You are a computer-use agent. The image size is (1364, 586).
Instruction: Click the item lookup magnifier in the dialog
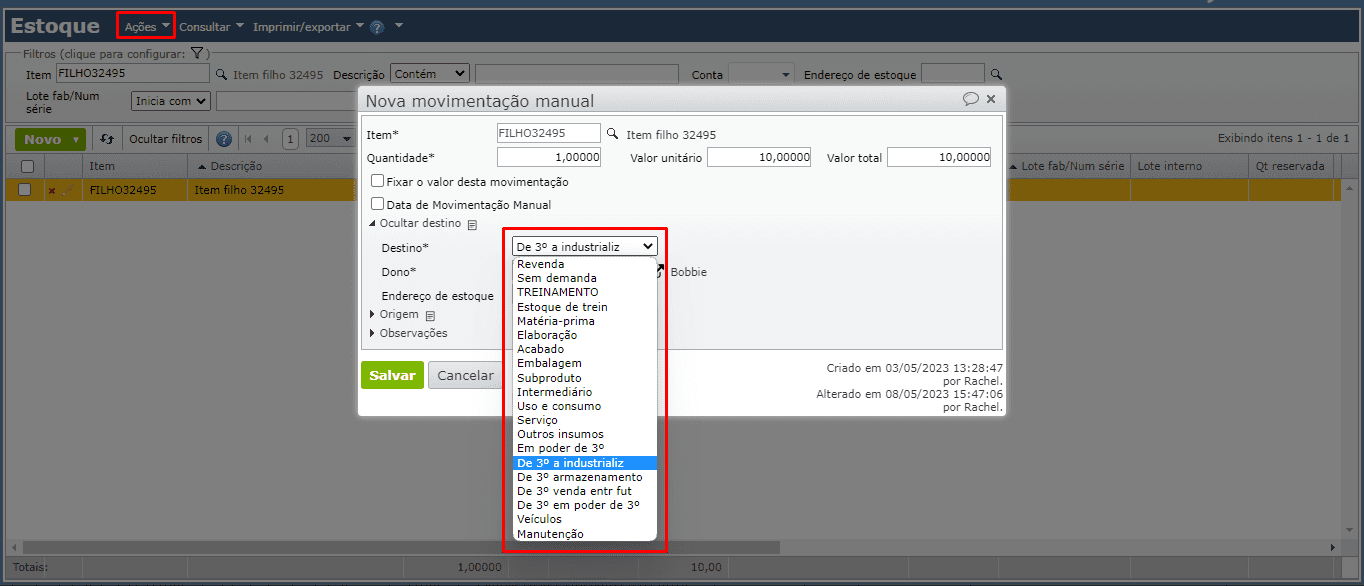click(x=613, y=133)
